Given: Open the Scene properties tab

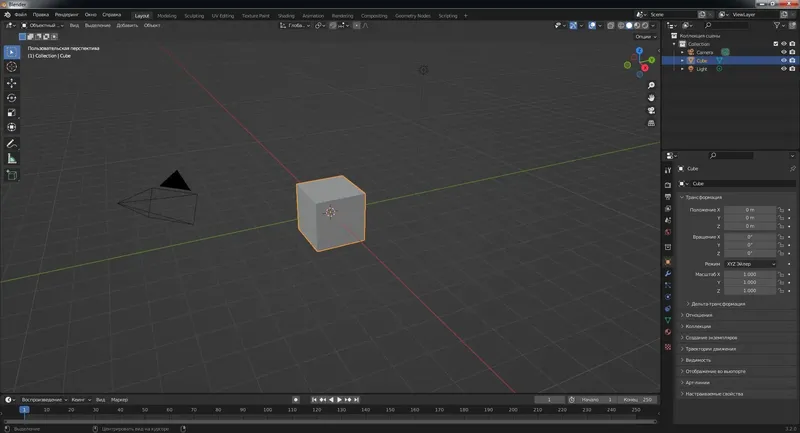Looking at the screenshot, I should (668, 220).
